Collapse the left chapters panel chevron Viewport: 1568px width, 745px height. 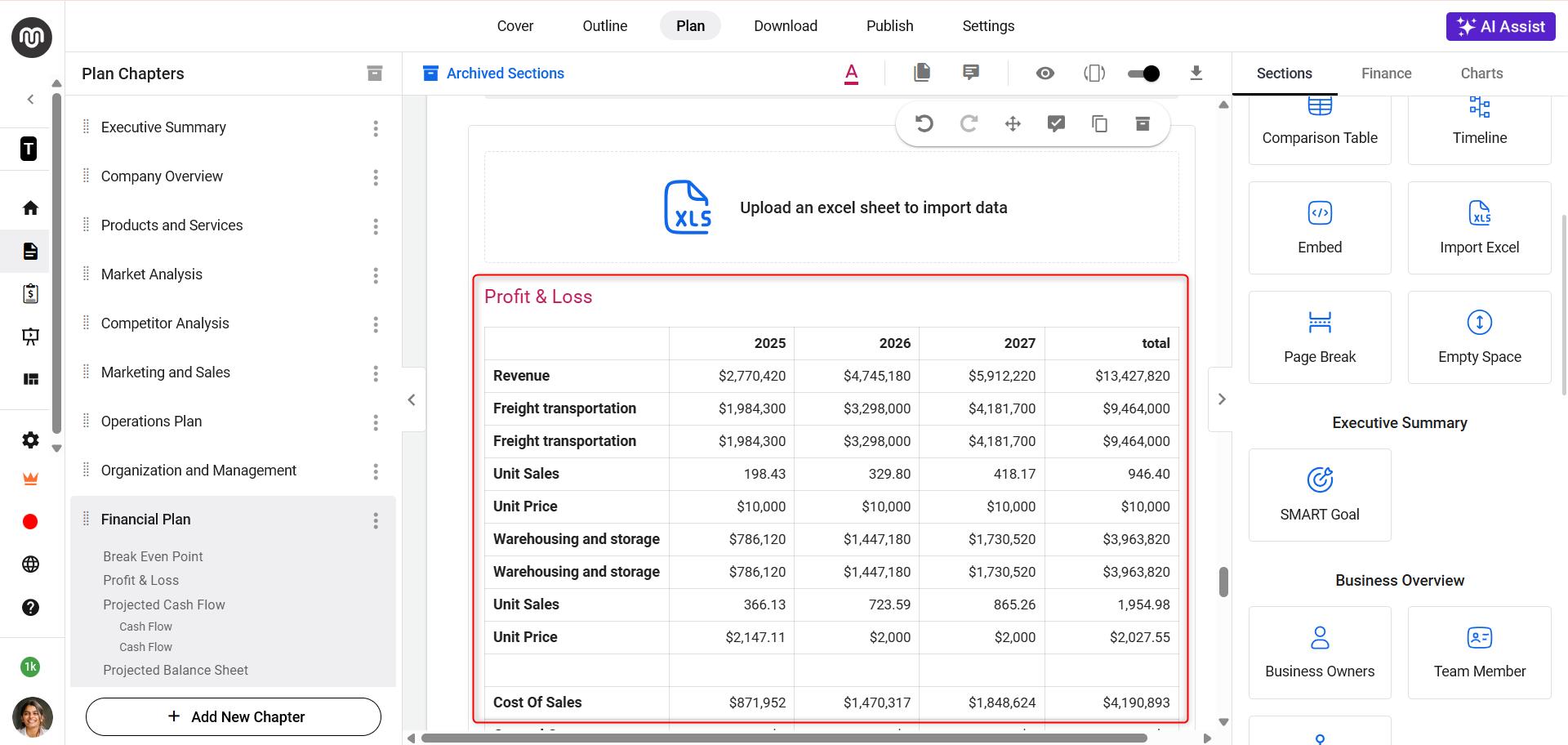412,399
